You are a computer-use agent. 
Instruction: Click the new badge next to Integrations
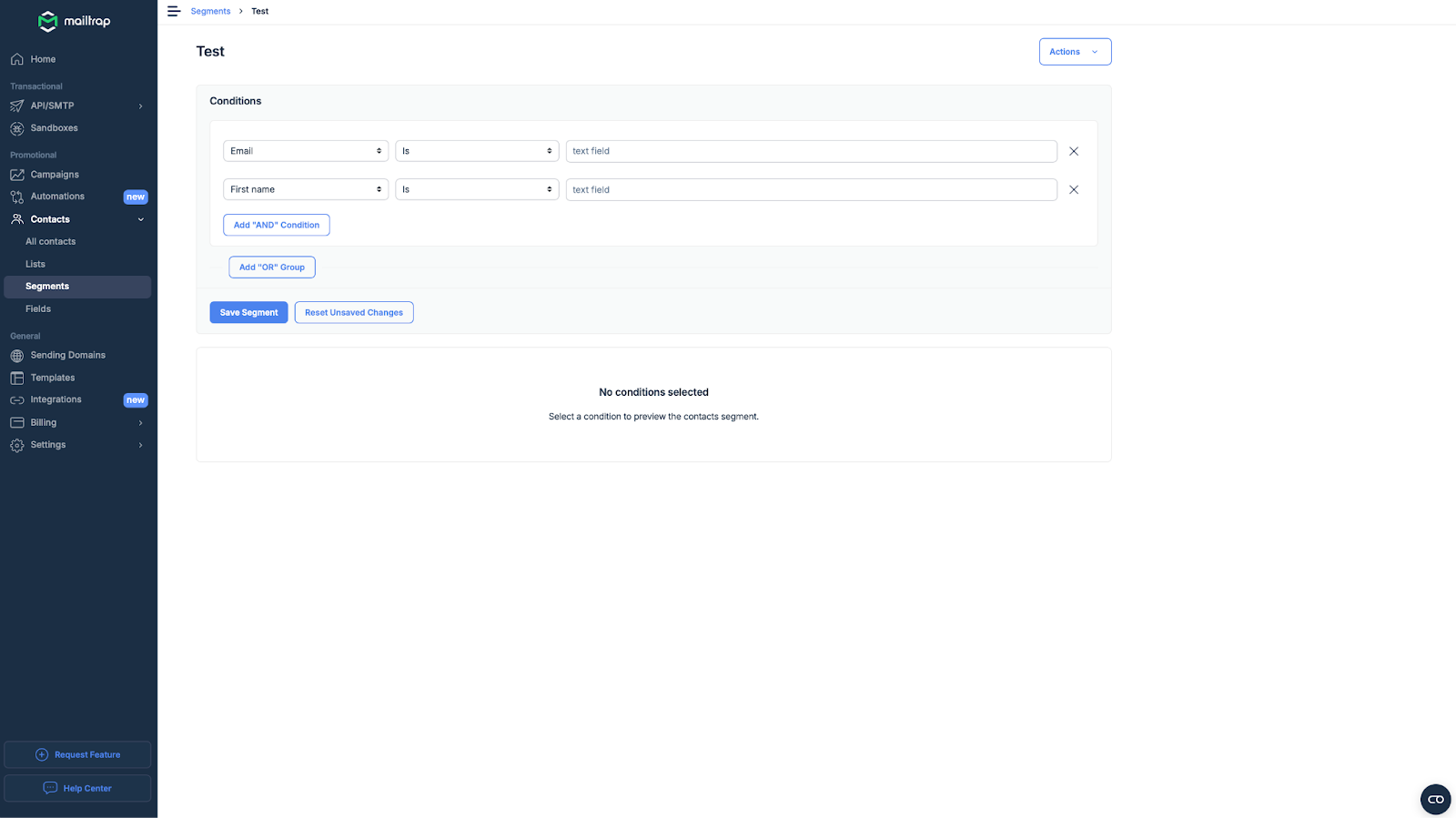click(136, 400)
